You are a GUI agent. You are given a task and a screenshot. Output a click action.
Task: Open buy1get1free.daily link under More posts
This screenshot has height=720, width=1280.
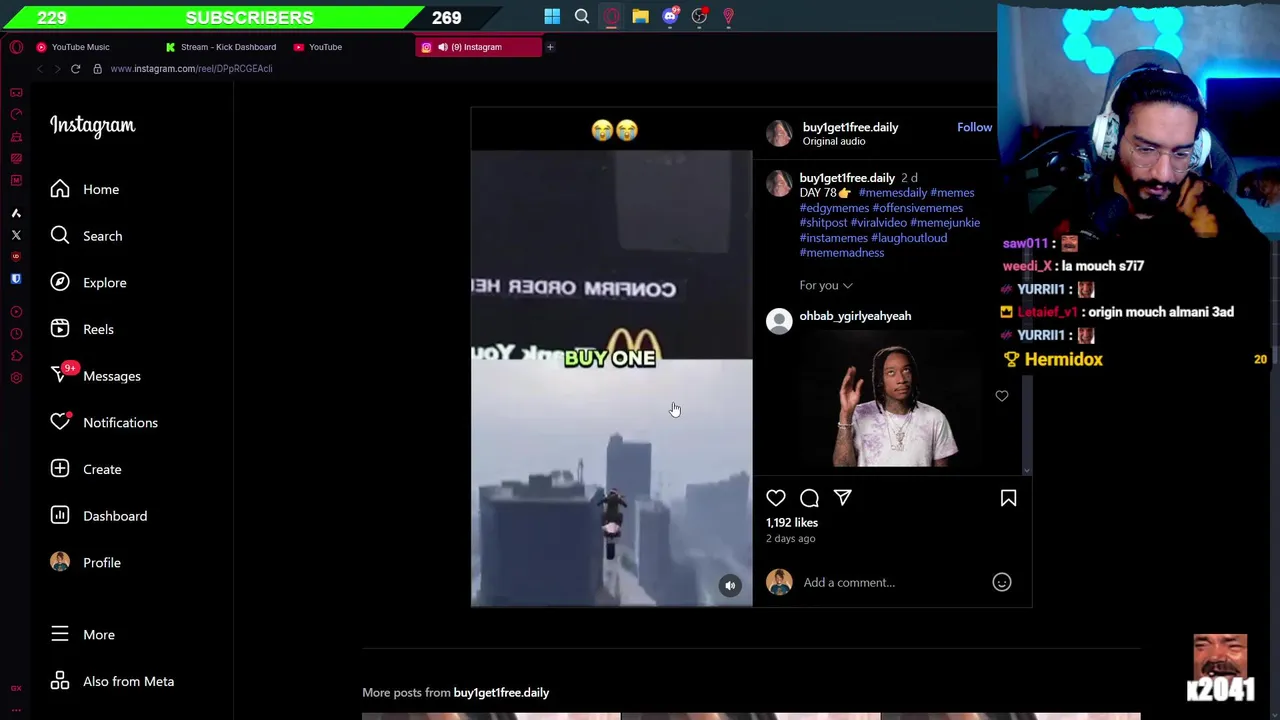coord(501,692)
